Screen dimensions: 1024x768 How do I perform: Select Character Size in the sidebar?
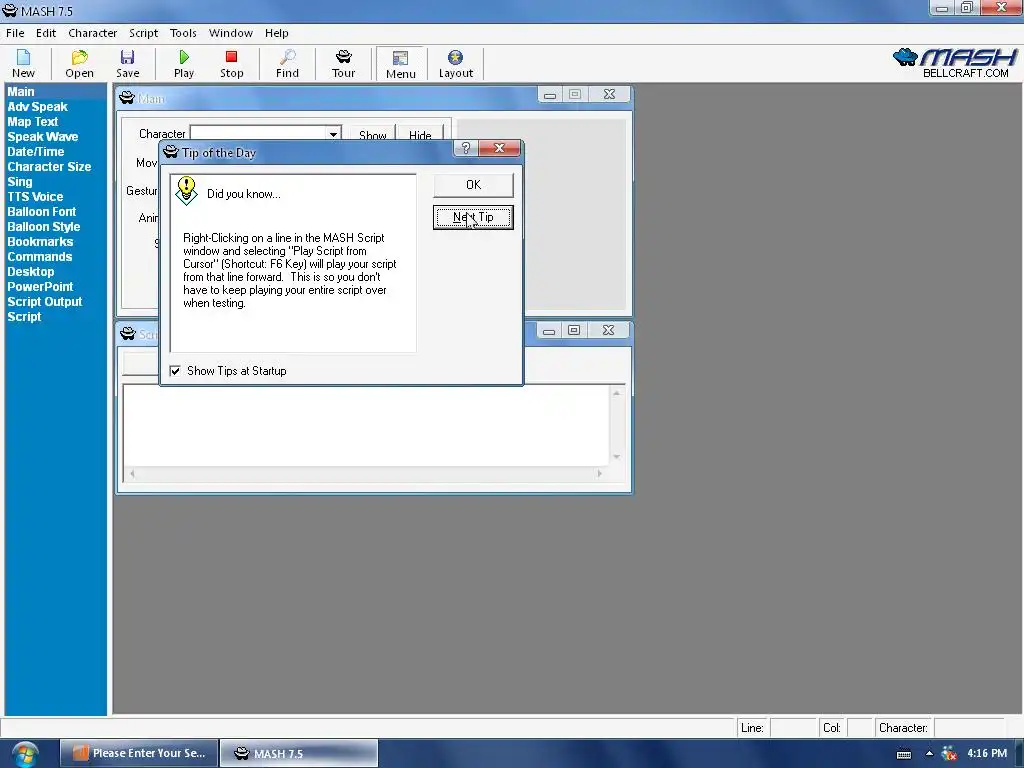pyautogui.click(x=49, y=167)
